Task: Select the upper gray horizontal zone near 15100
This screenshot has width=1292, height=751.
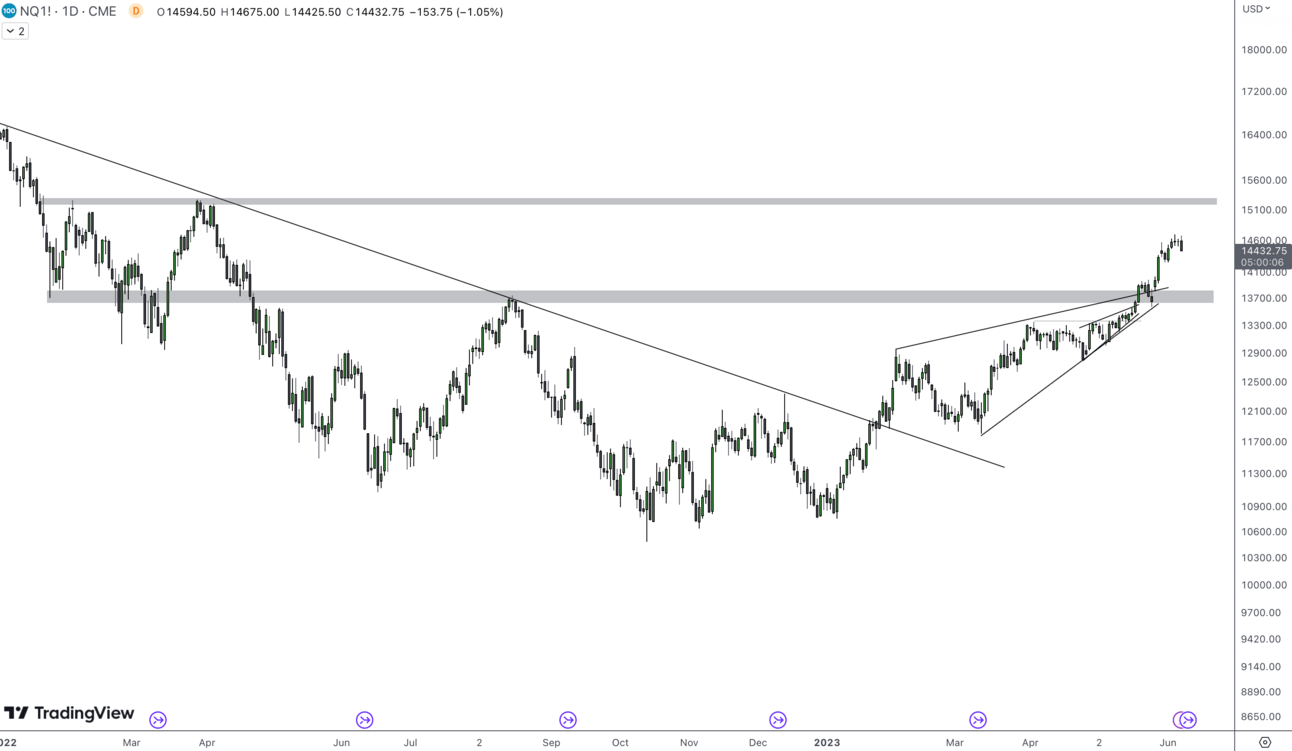Action: pos(630,201)
